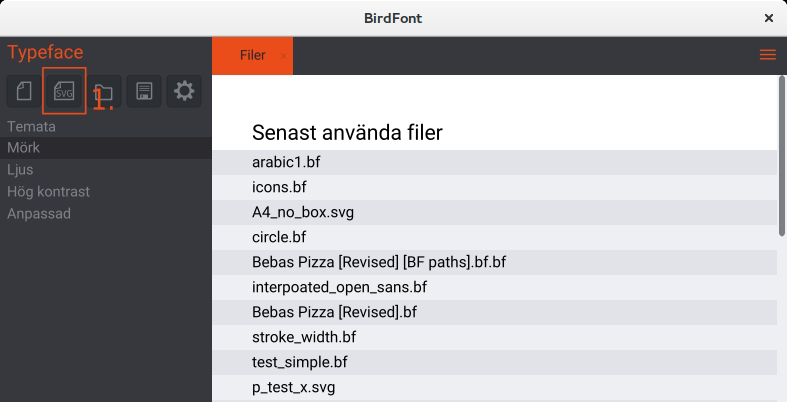Open recent file circle.bf
Image resolution: width=787 pixels, height=418 pixels.
pos(279,237)
